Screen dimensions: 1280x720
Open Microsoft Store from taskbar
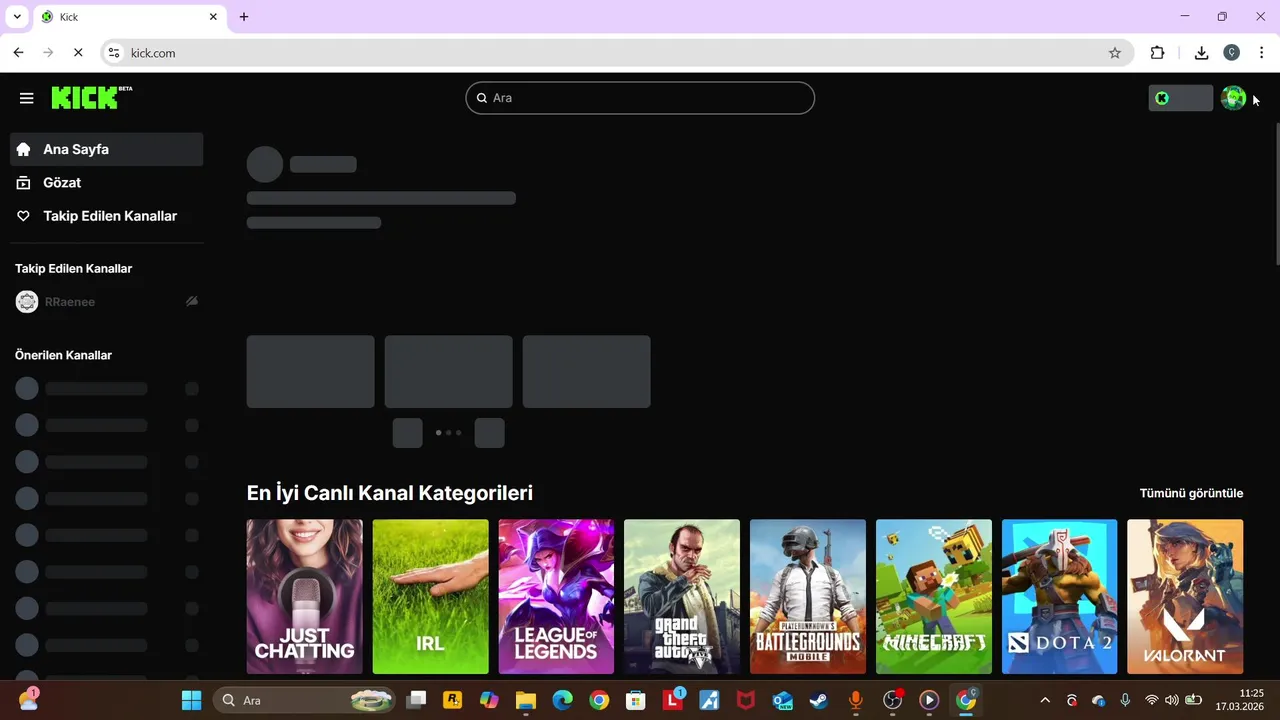click(635, 700)
